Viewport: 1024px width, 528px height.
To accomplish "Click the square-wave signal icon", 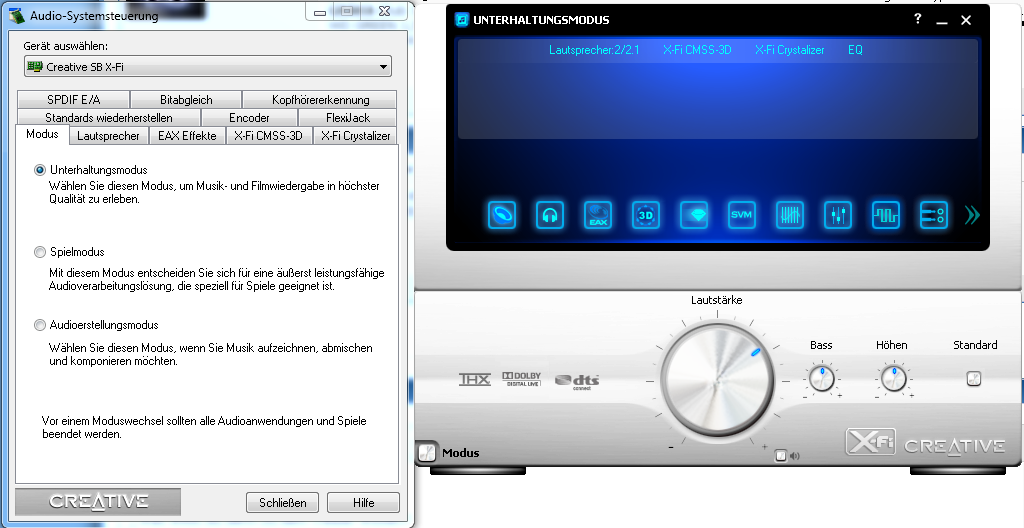I will click(x=886, y=214).
